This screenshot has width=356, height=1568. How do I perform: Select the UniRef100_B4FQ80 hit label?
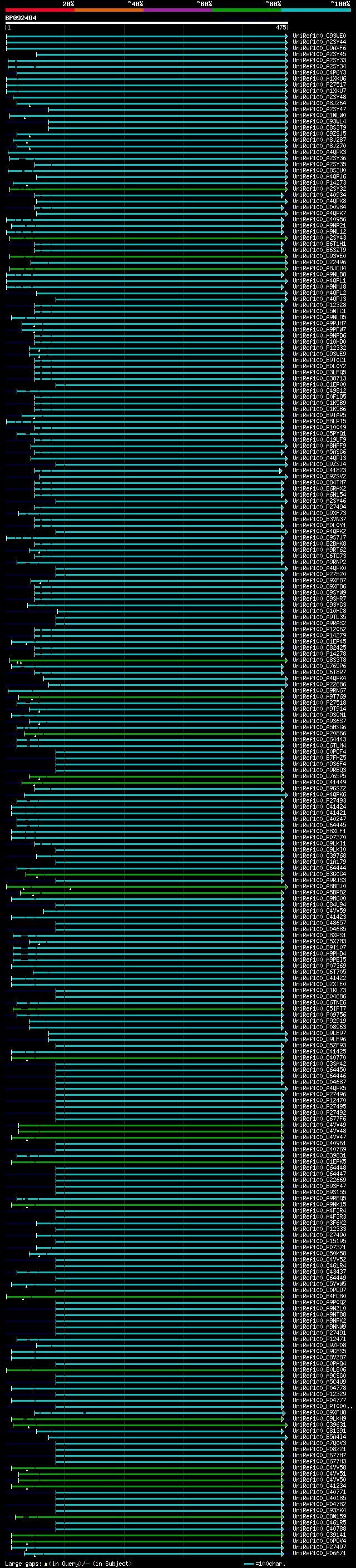coord(319,1297)
